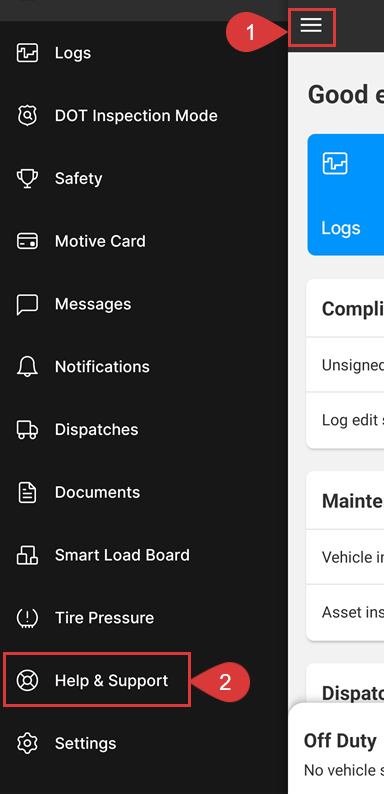Click the Settings gear icon

coord(27,743)
